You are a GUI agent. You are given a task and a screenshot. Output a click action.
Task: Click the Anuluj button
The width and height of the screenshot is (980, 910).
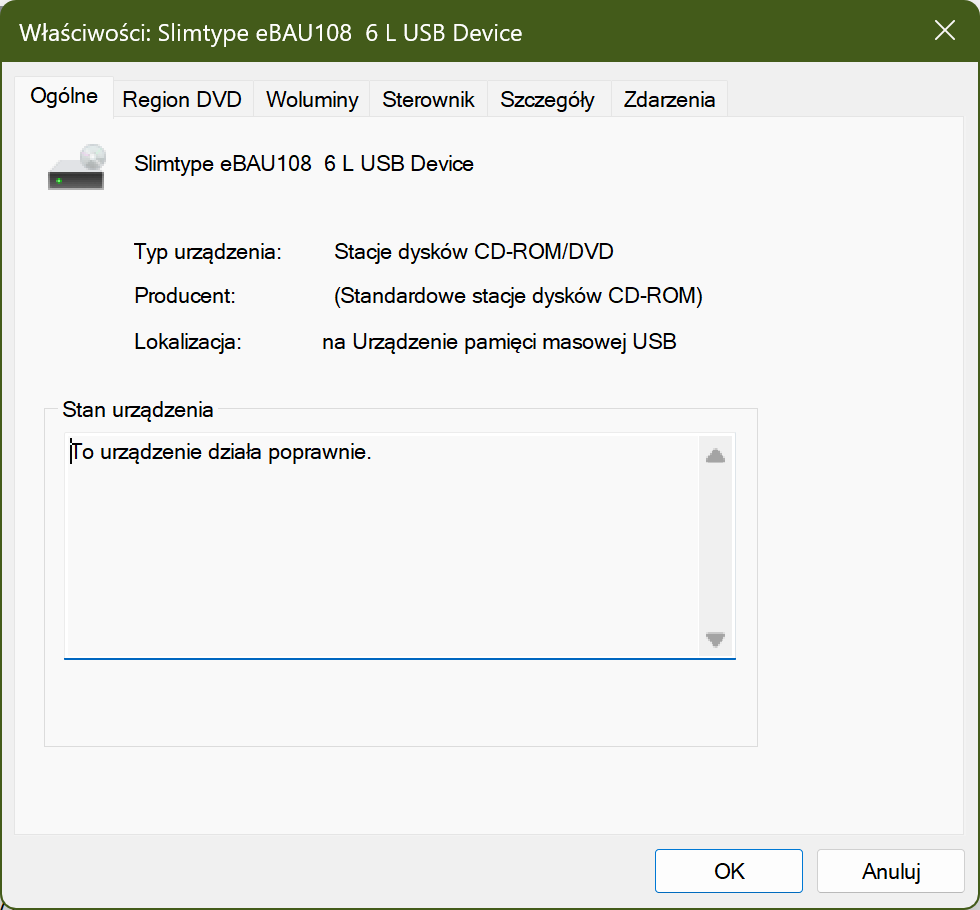890,871
